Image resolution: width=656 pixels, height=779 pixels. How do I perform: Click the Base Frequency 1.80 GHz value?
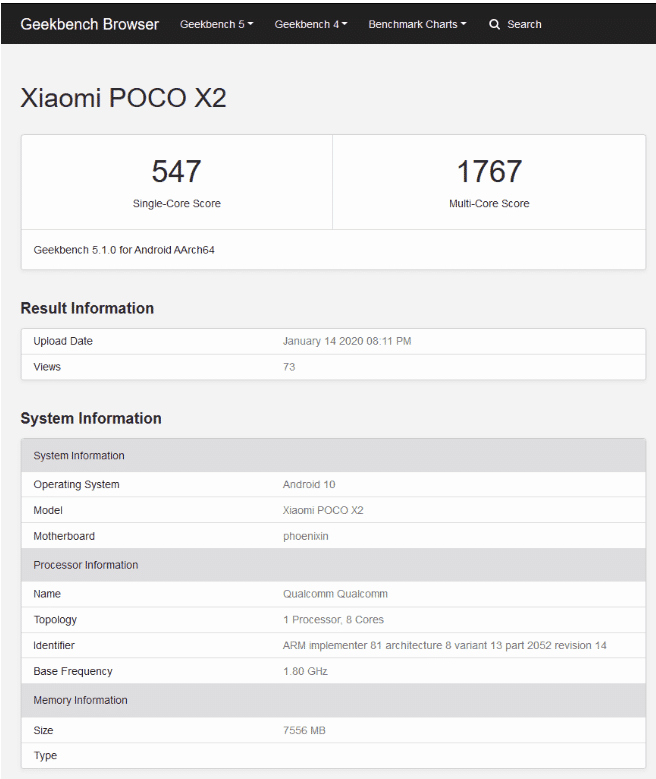click(x=305, y=671)
